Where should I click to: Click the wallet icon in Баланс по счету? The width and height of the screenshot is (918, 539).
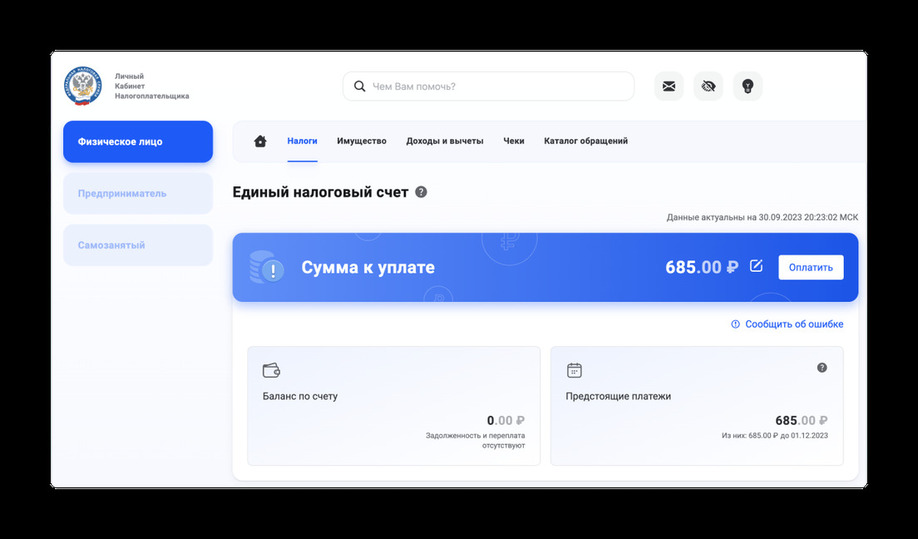click(x=270, y=370)
